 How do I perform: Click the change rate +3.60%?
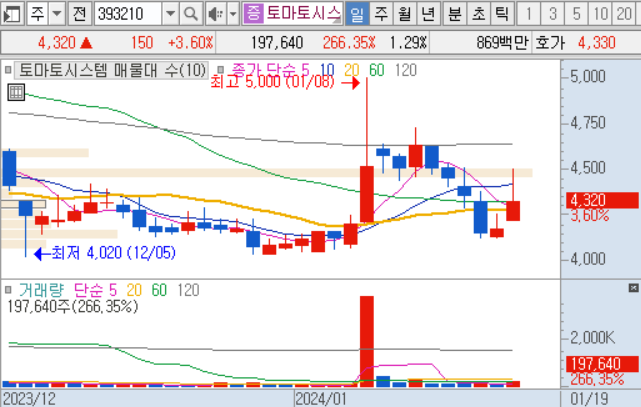click(191, 42)
